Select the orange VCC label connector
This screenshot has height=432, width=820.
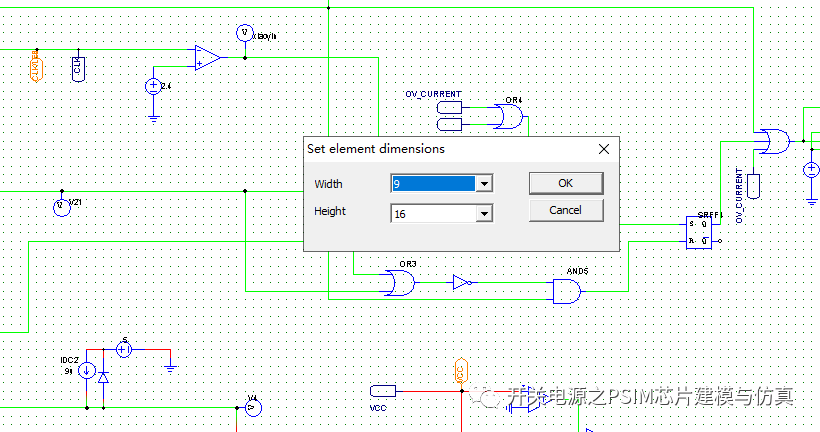461,371
